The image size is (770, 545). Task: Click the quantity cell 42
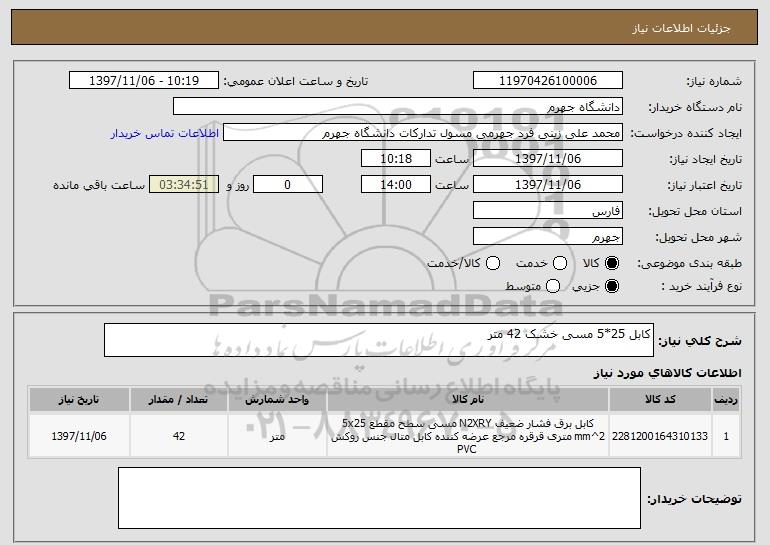(179, 436)
